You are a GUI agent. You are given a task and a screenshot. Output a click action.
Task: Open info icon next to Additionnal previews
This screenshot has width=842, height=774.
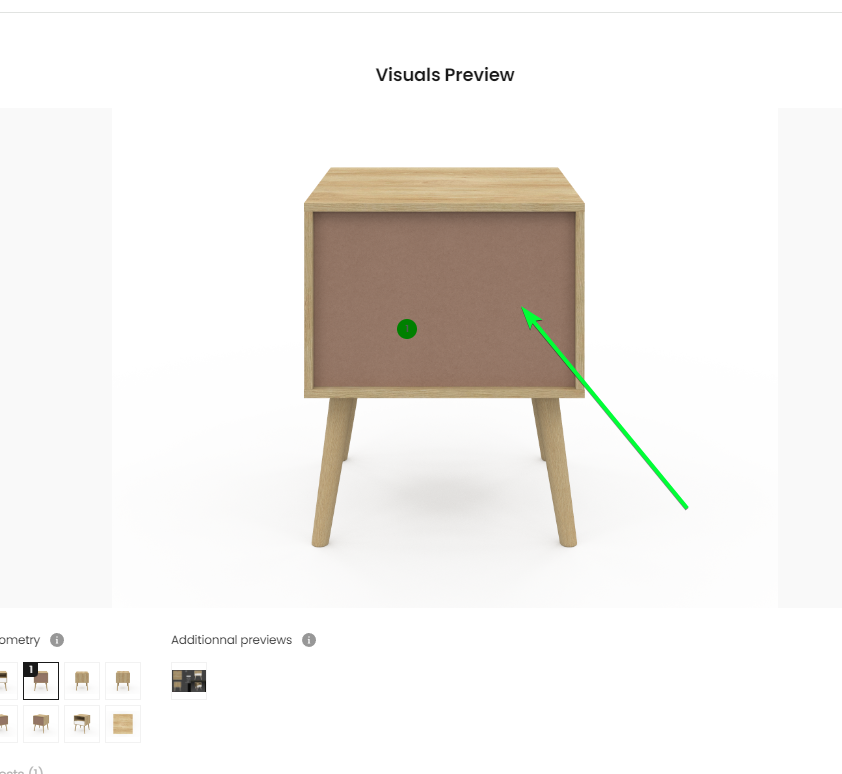tap(309, 640)
